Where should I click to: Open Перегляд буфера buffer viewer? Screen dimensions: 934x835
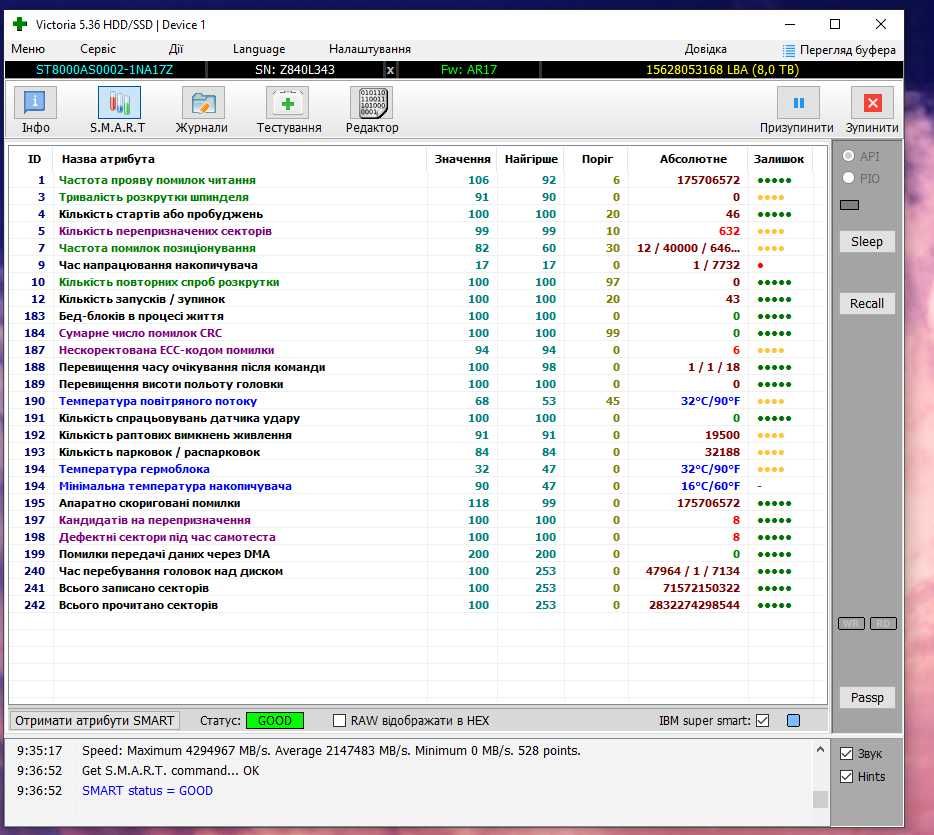(x=839, y=50)
